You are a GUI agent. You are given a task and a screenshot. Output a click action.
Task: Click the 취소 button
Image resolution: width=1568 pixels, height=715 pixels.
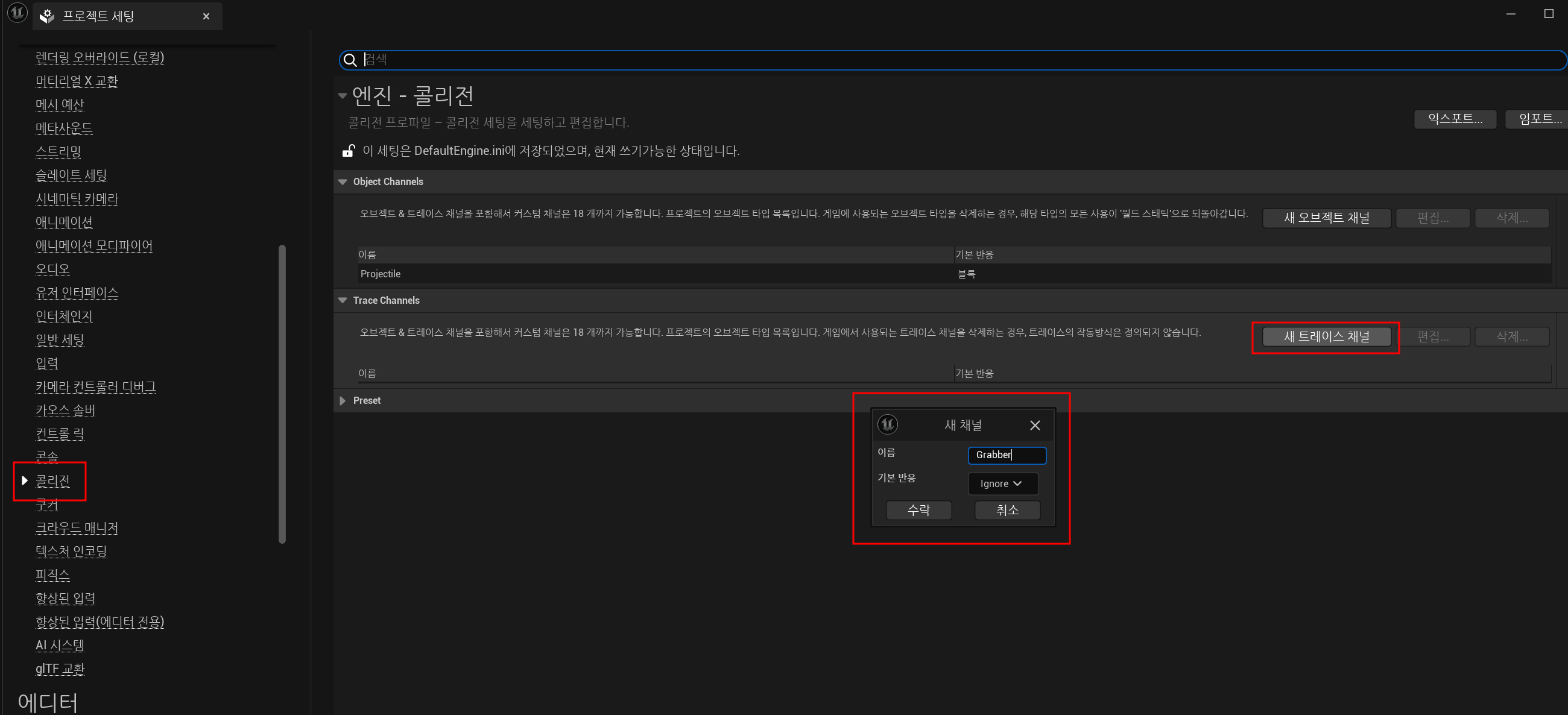[1007, 510]
